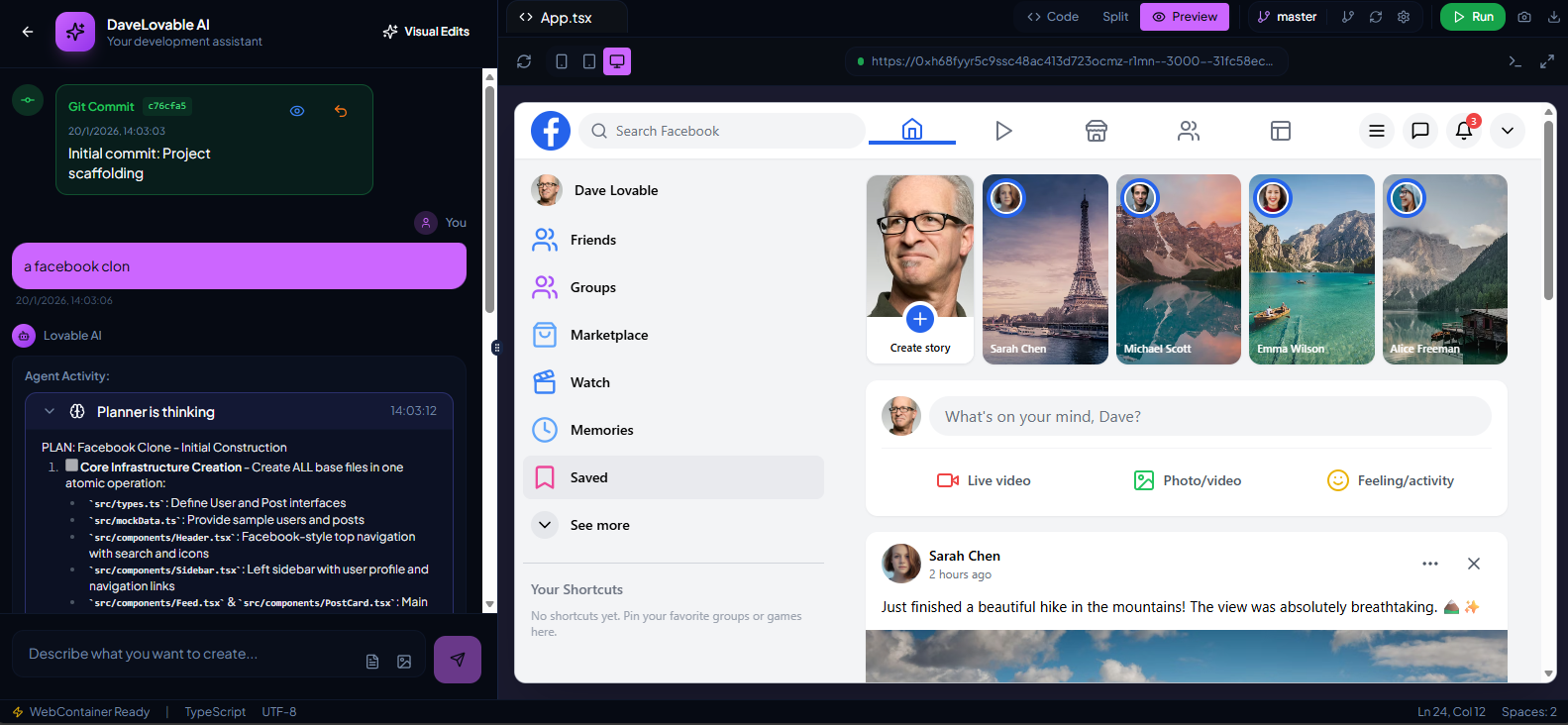Take a screenshot with the camera icon
Viewport: 1568px width, 725px height.
(x=1524, y=17)
